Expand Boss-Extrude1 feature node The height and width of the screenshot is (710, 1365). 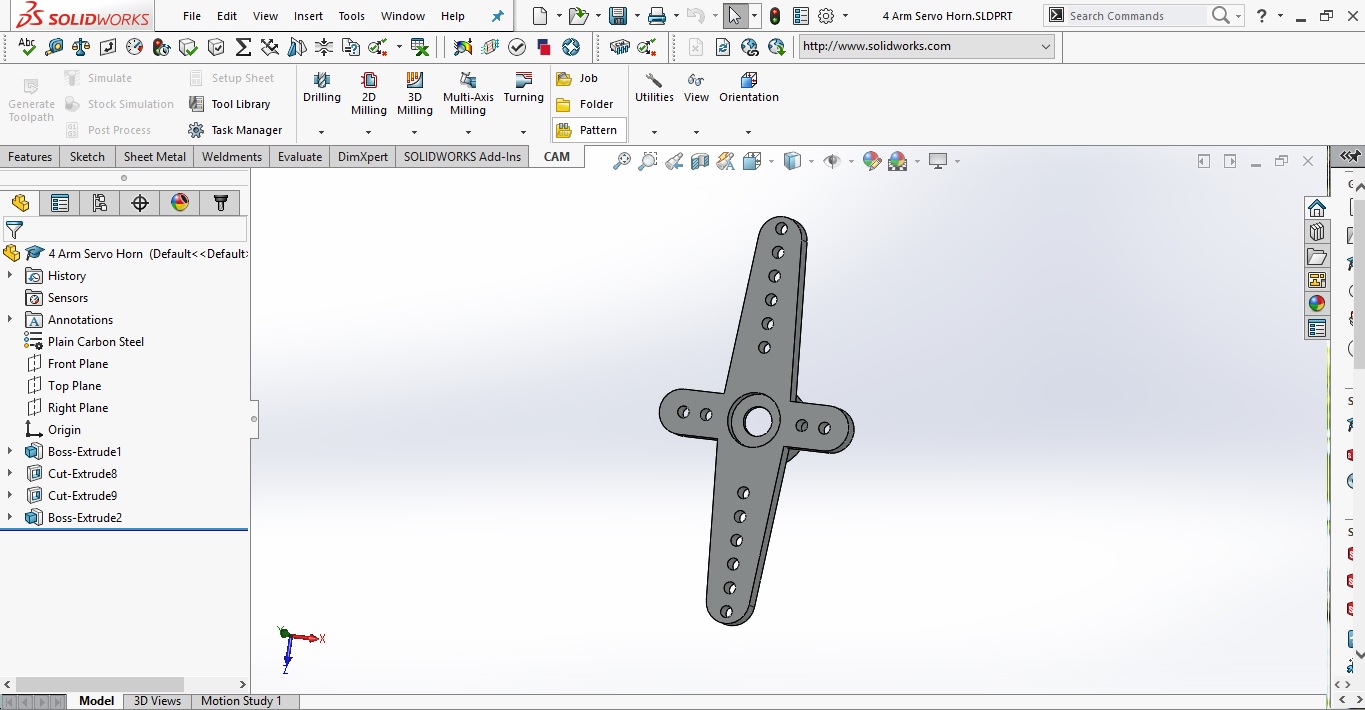point(10,452)
